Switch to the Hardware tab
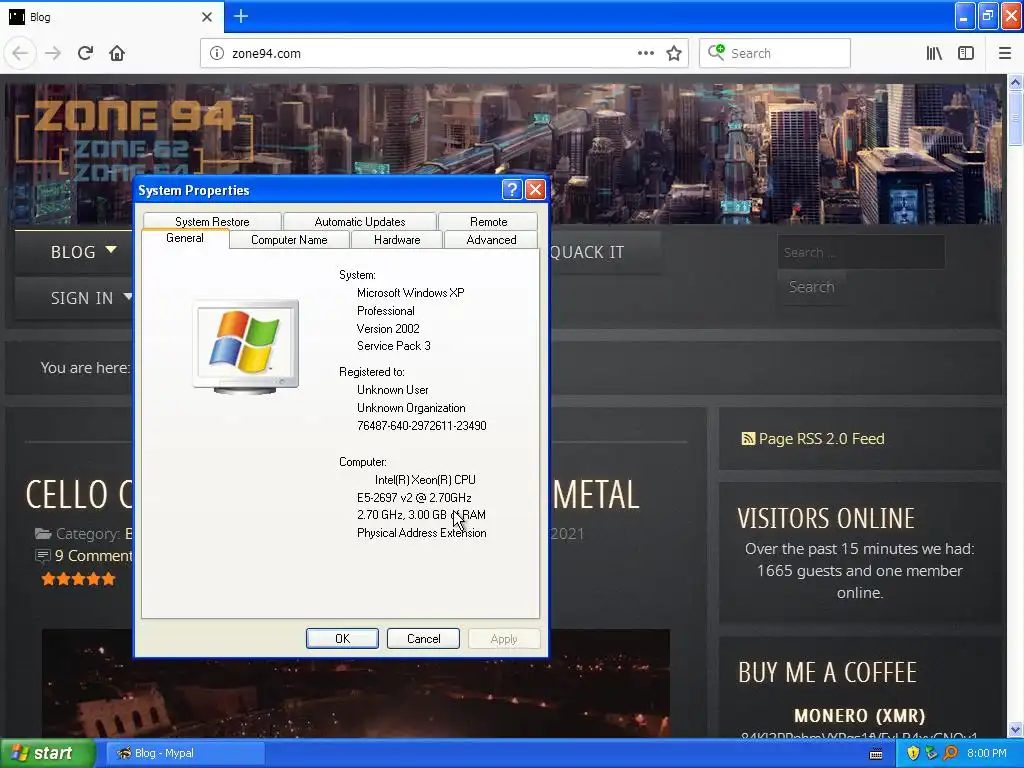 [397, 240]
